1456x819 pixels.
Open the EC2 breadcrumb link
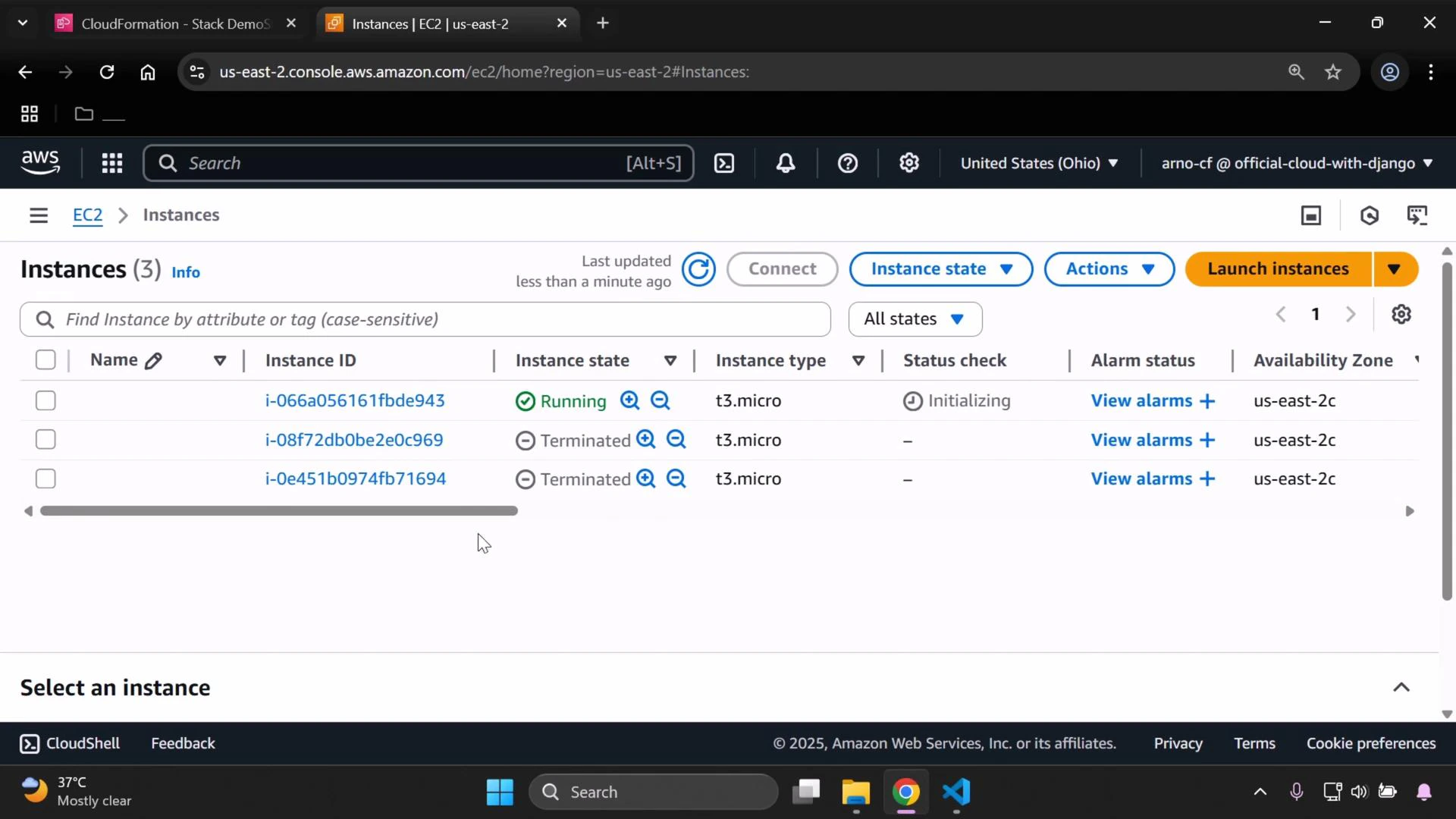pyautogui.click(x=87, y=215)
